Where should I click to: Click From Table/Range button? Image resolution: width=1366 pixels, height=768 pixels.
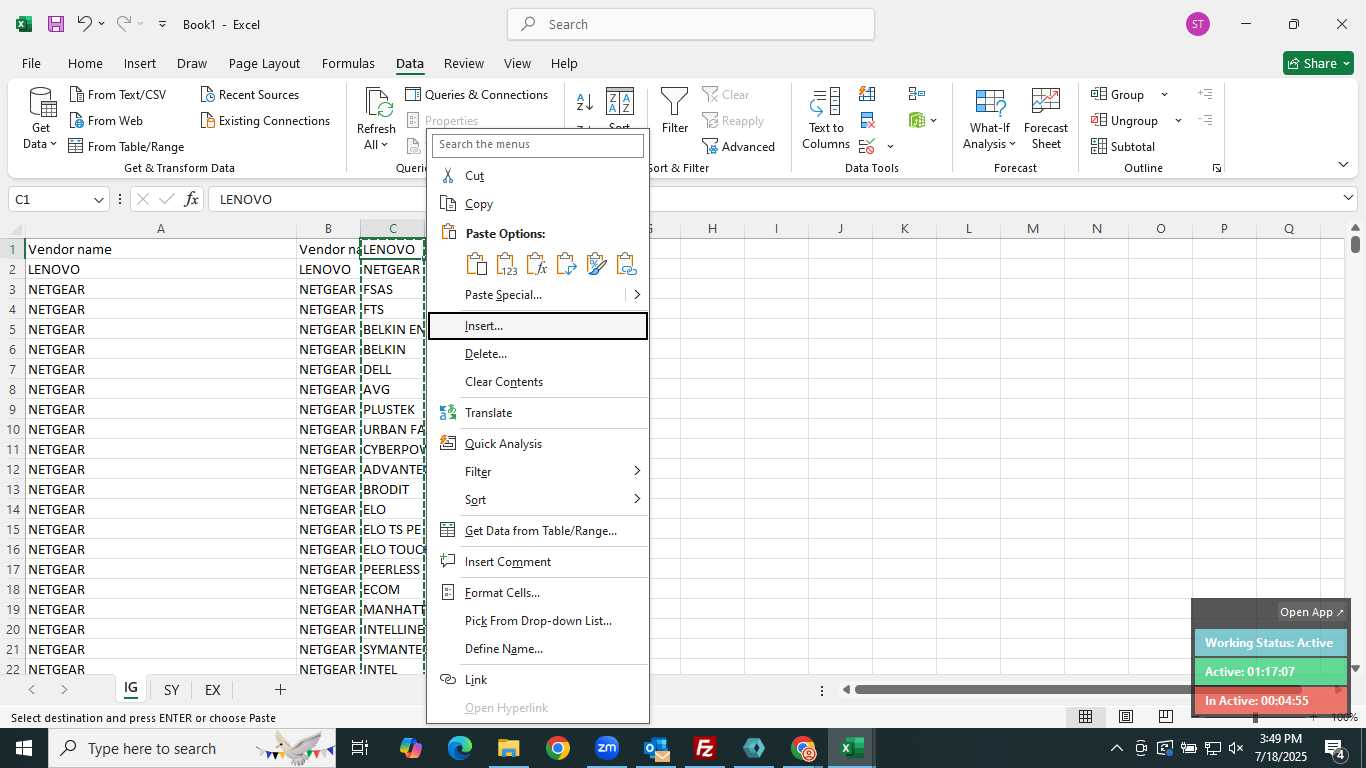click(126, 147)
